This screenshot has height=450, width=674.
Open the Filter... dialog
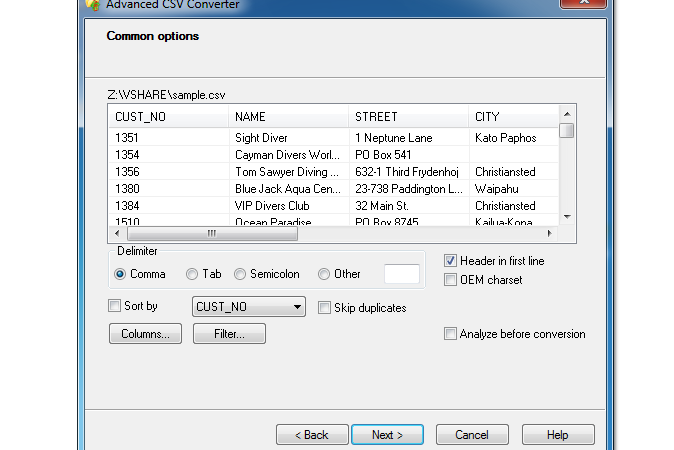point(229,334)
